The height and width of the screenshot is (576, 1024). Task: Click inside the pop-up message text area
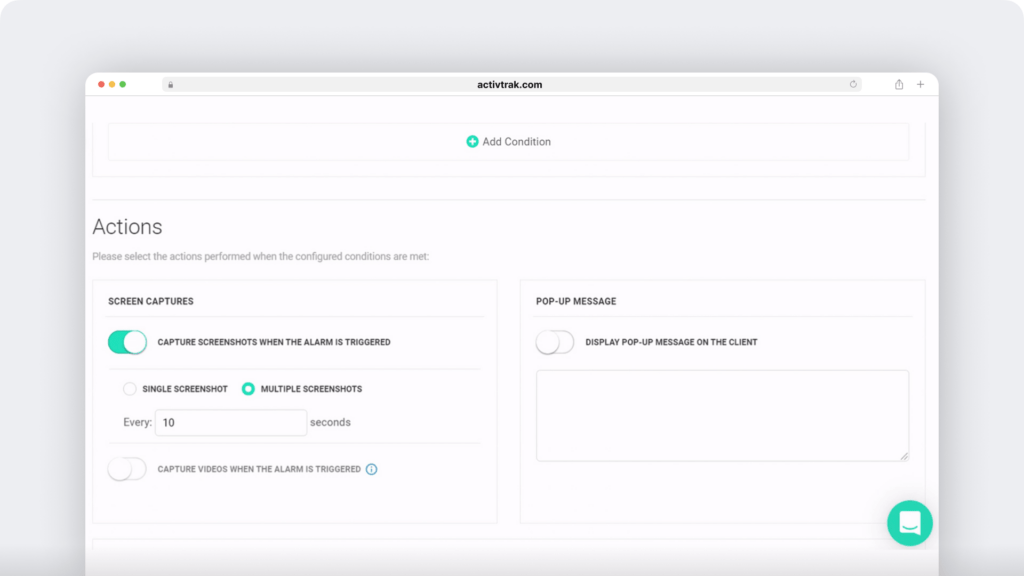[722, 415]
